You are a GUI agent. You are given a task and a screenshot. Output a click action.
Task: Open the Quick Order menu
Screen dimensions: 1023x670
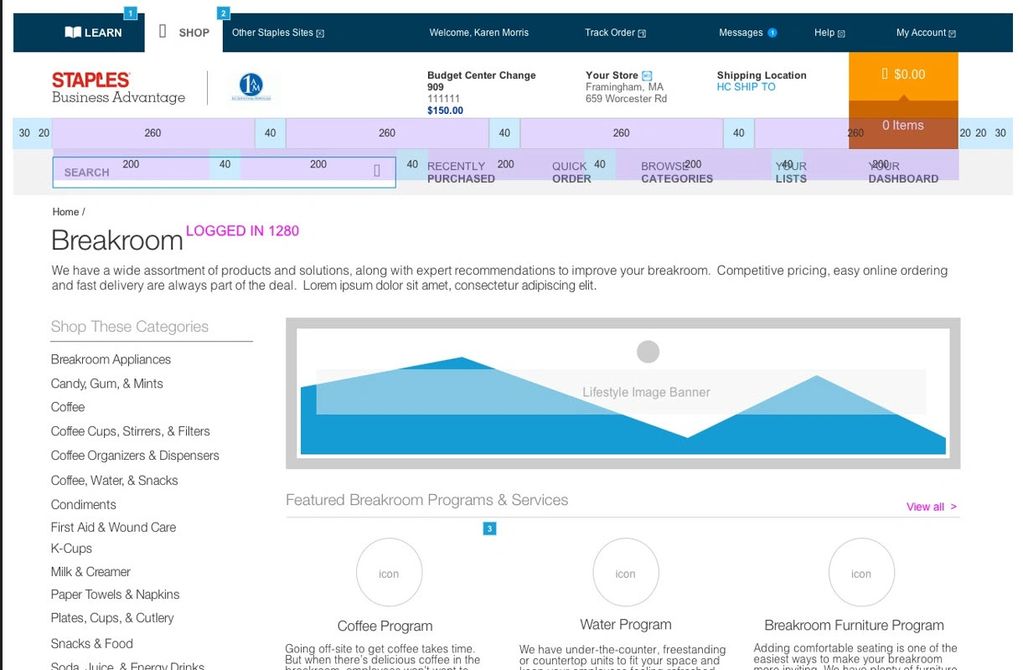(572, 172)
